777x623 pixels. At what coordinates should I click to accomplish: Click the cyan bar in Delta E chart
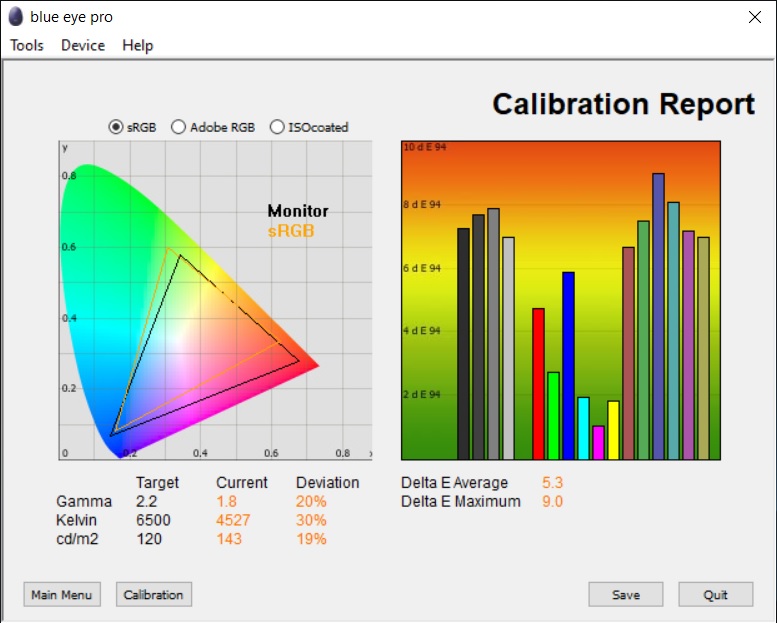pos(583,428)
